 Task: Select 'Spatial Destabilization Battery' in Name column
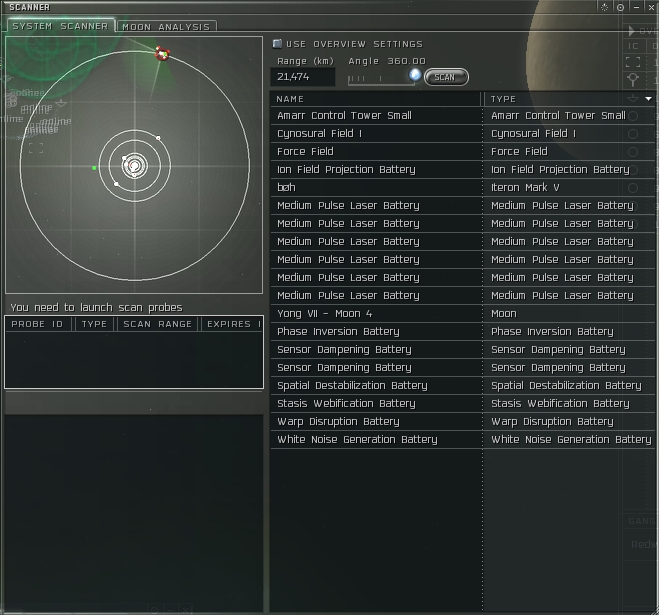(x=352, y=385)
